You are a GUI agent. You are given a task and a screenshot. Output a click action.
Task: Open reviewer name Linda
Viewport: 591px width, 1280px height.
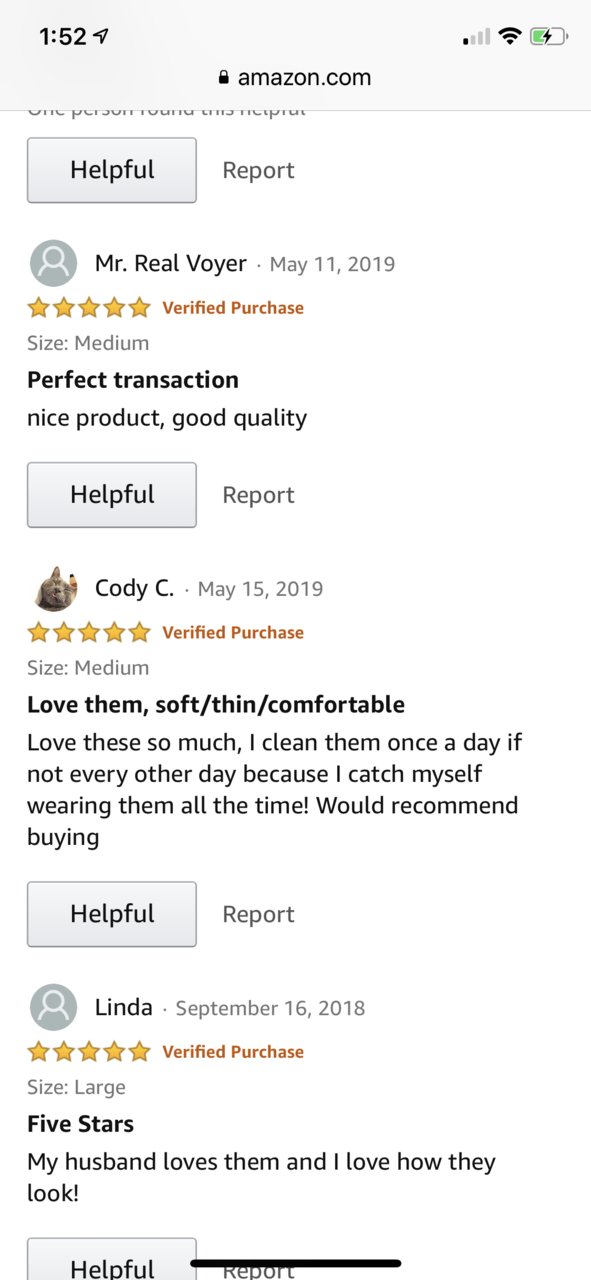(124, 1008)
